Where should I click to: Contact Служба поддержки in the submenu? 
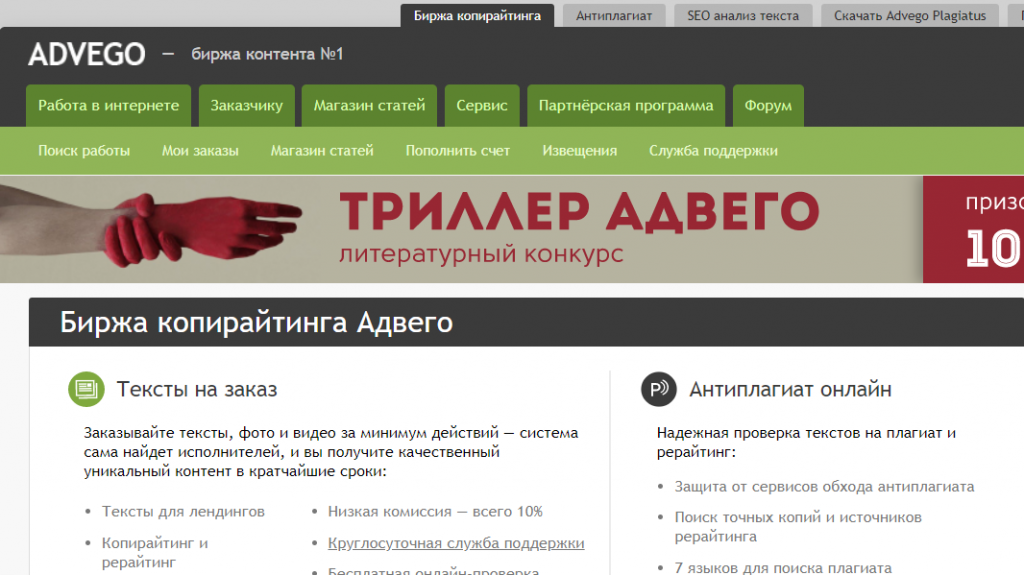[713, 151]
